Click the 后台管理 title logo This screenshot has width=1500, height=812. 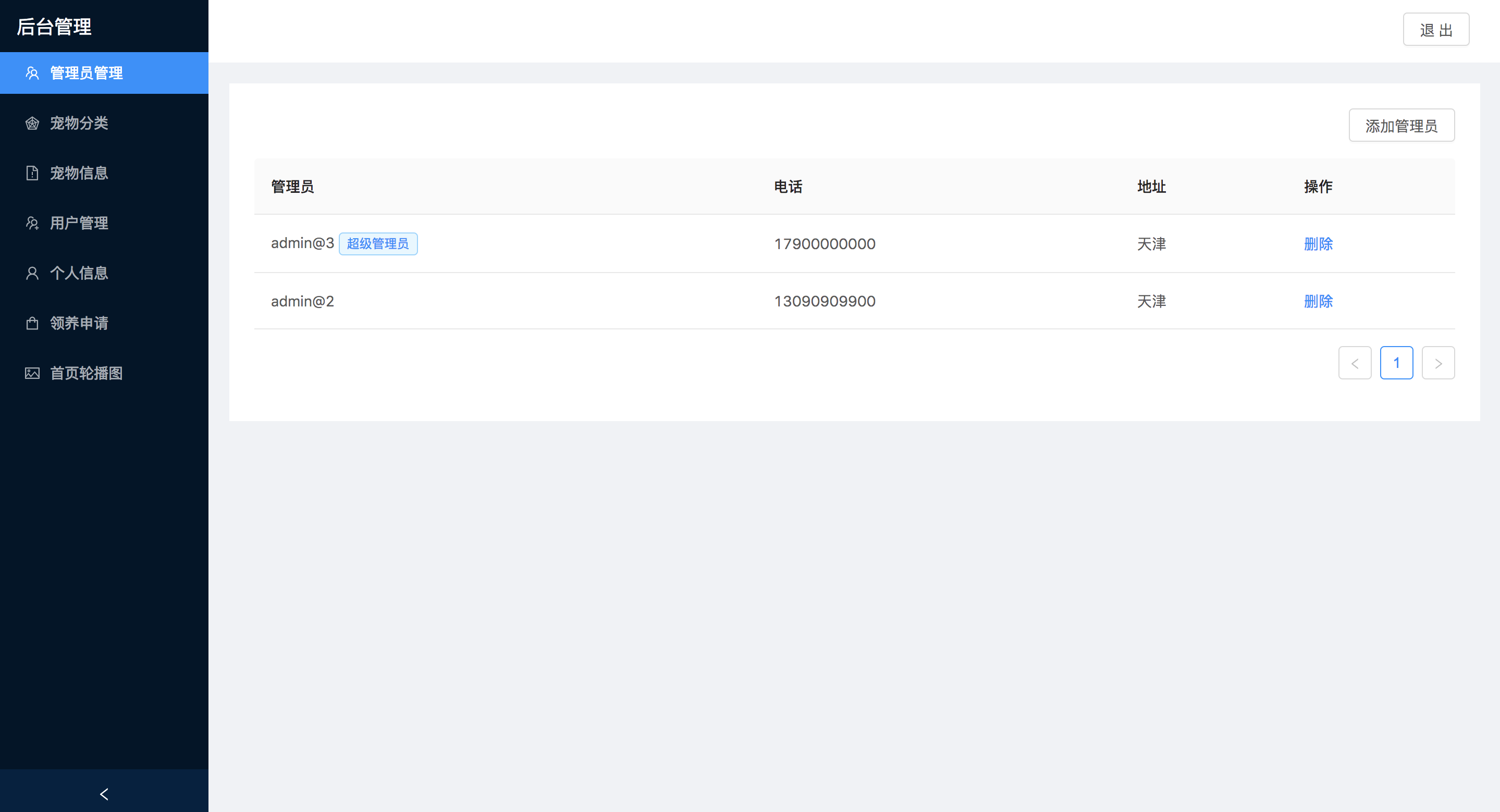pyautogui.click(x=54, y=26)
